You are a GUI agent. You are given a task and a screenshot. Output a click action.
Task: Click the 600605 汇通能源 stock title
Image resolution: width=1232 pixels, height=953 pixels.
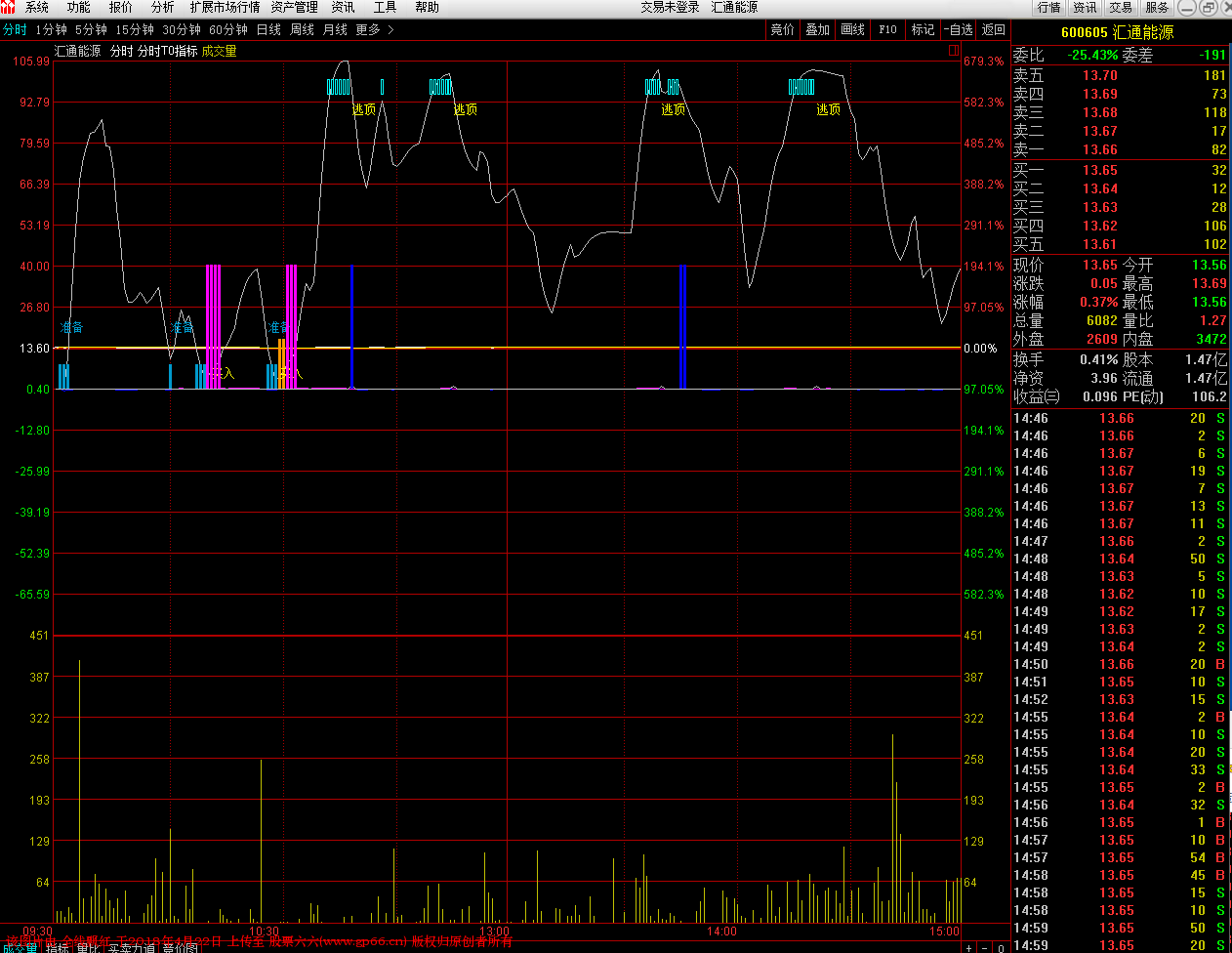click(1117, 32)
